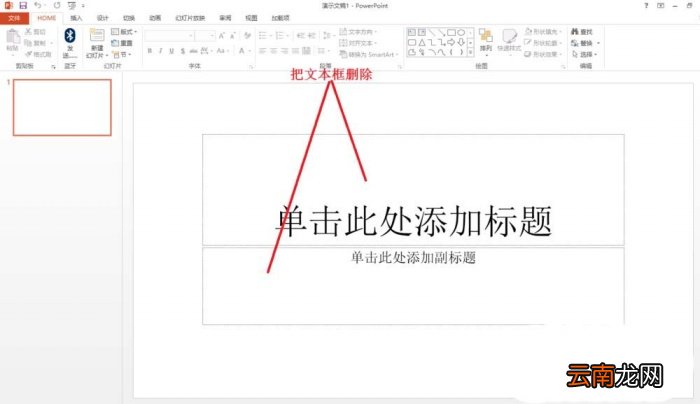Open the Replace (替换) command
The image size is (700, 404).
[x=585, y=43]
